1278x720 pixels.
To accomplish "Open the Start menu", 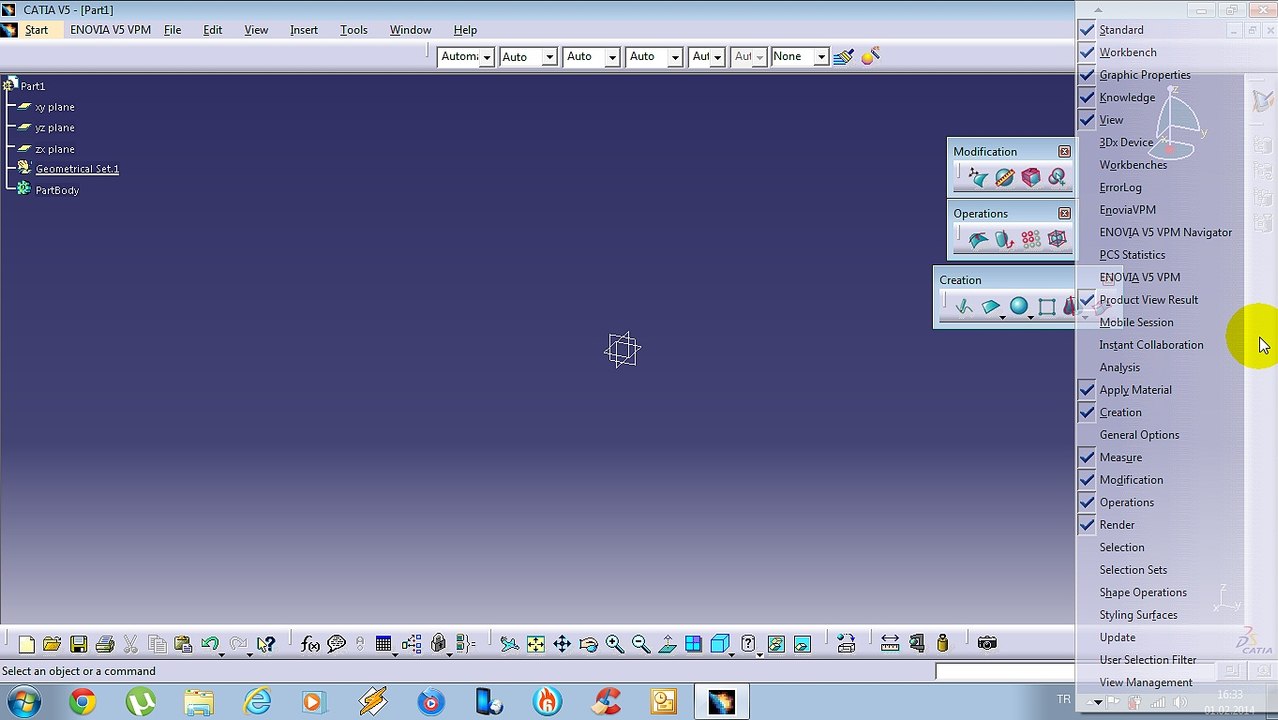I will coord(36,30).
